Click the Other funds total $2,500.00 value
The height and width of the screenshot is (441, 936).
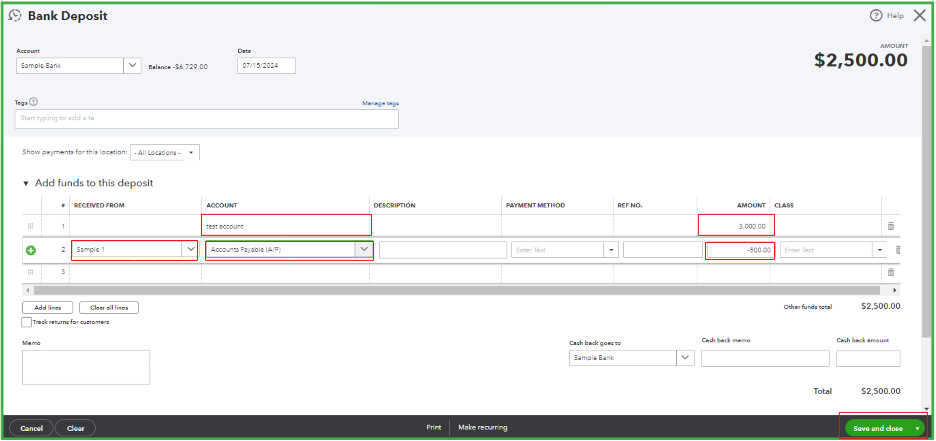pos(880,306)
